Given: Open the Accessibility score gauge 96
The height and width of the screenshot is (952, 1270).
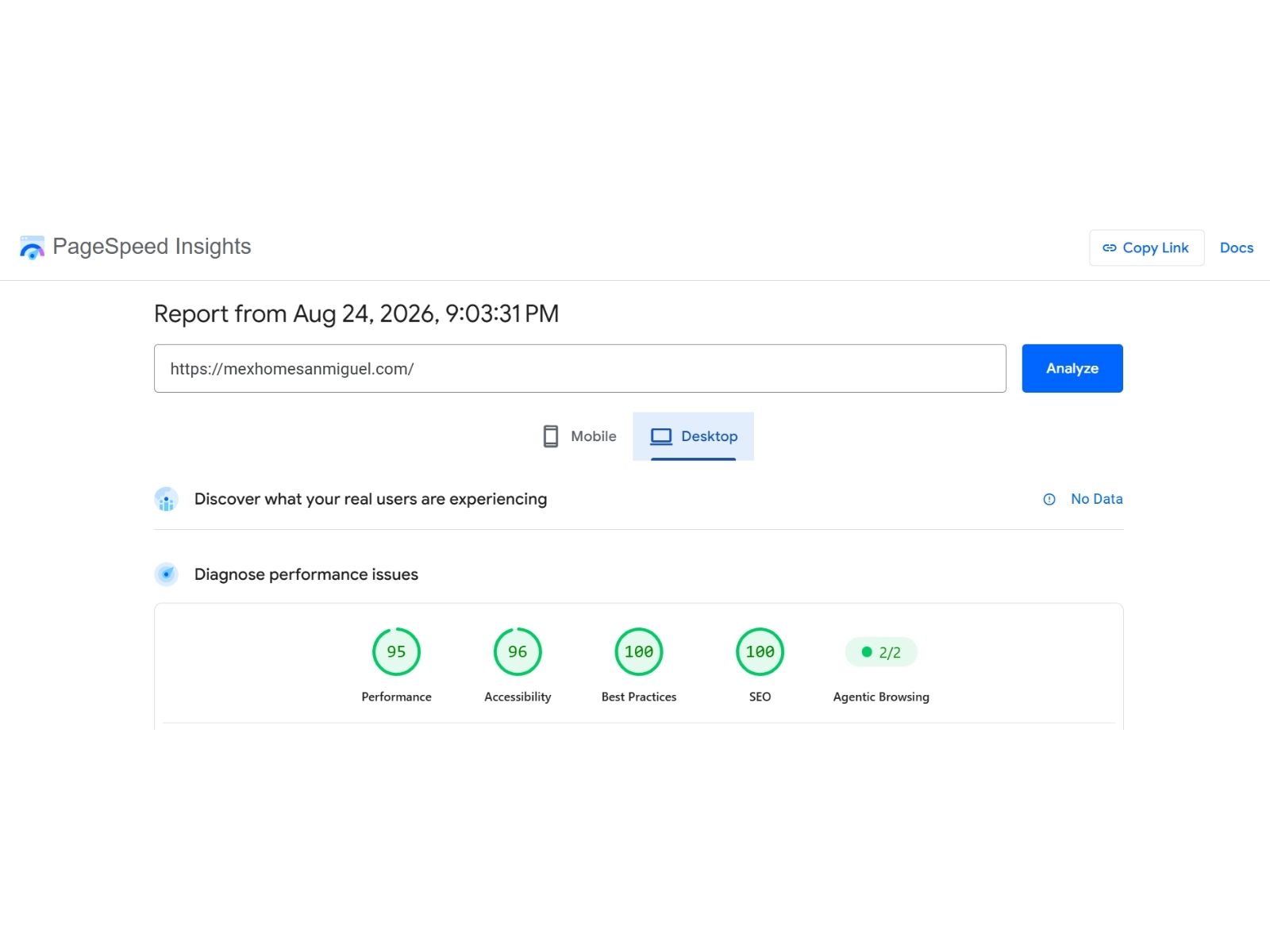Looking at the screenshot, I should (518, 652).
